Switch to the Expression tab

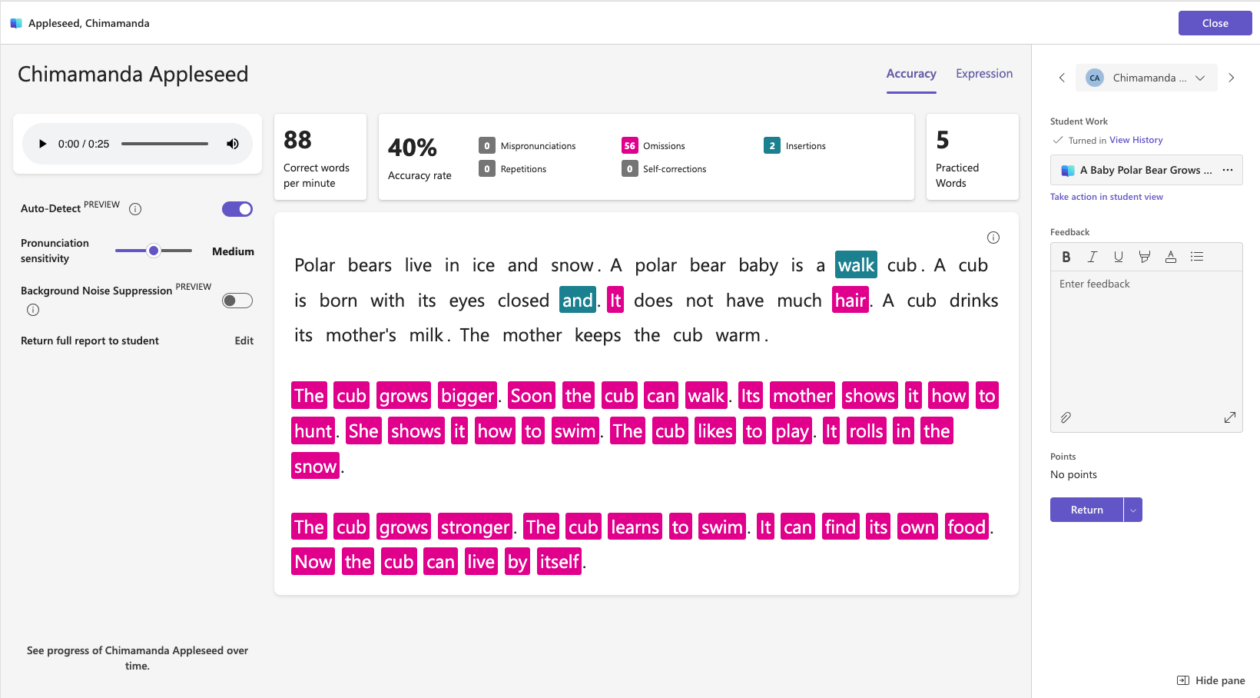(x=984, y=74)
